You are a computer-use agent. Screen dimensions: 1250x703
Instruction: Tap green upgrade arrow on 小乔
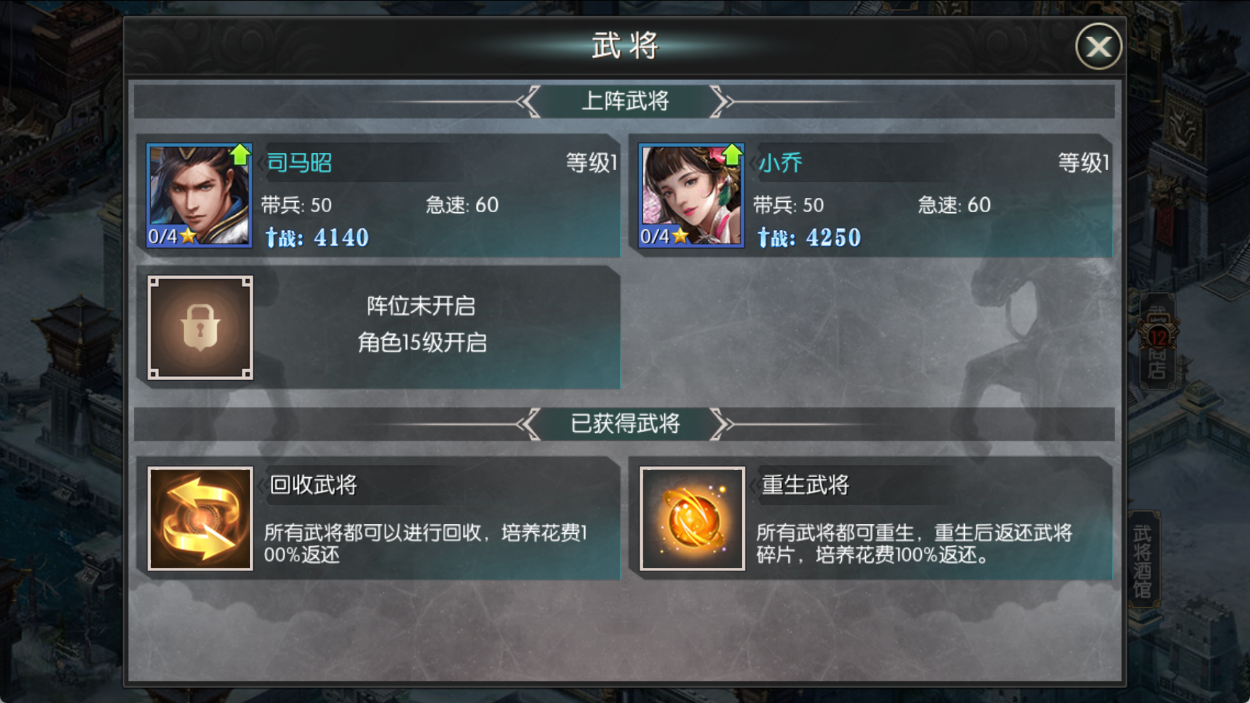(x=732, y=154)
